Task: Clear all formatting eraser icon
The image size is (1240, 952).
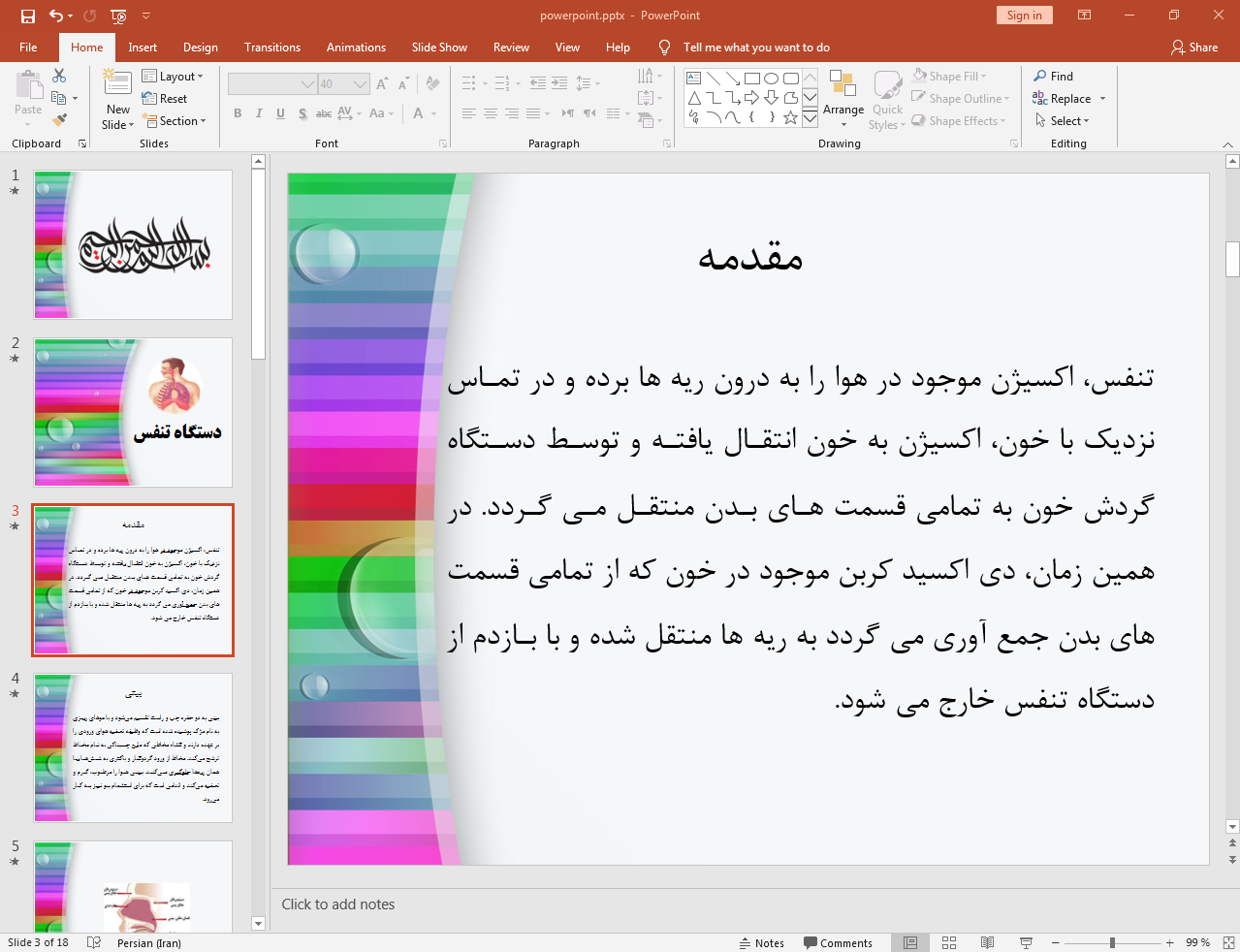Action: pos(433,84)
